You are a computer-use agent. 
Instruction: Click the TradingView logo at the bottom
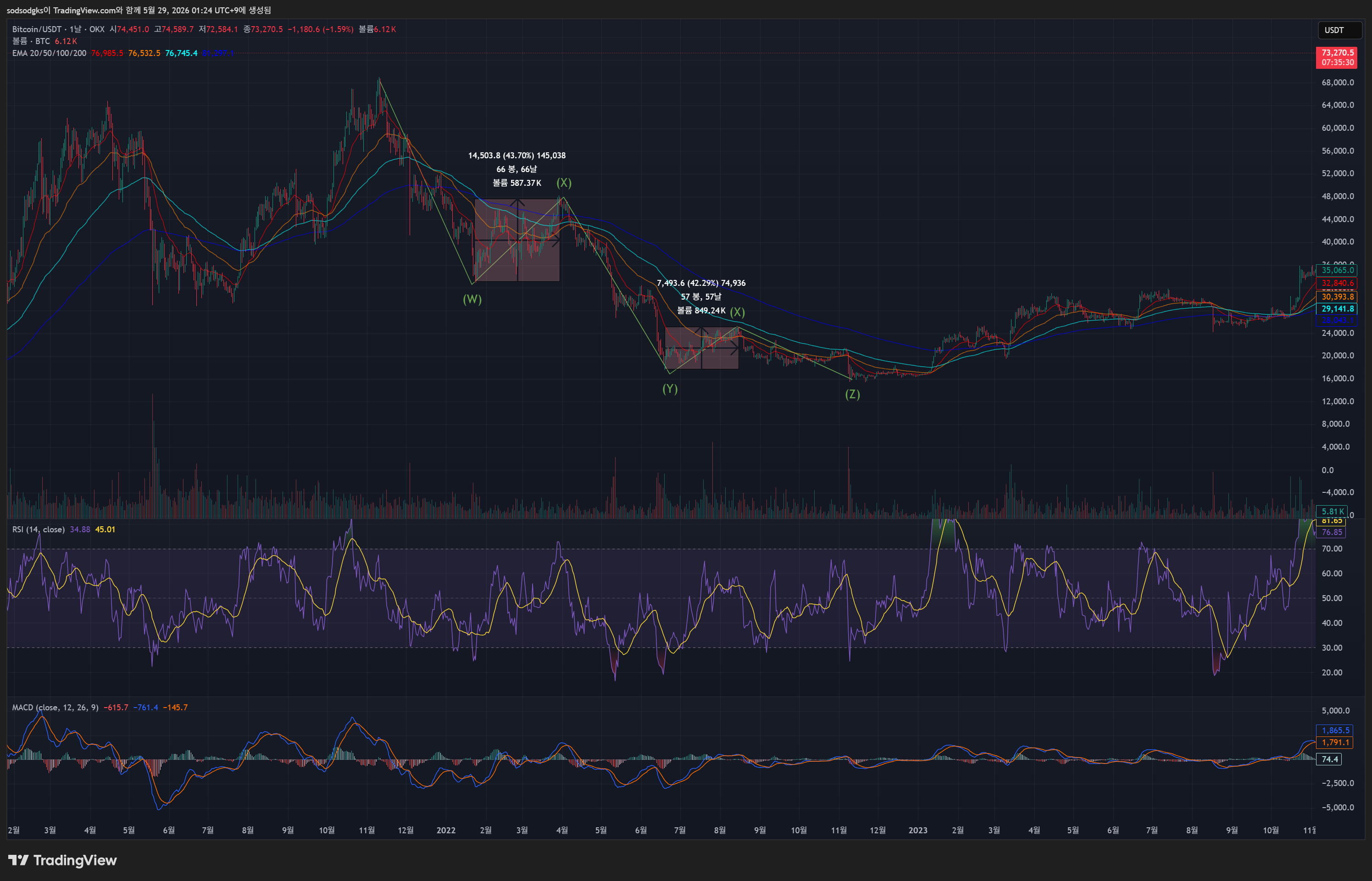[62, 860]
